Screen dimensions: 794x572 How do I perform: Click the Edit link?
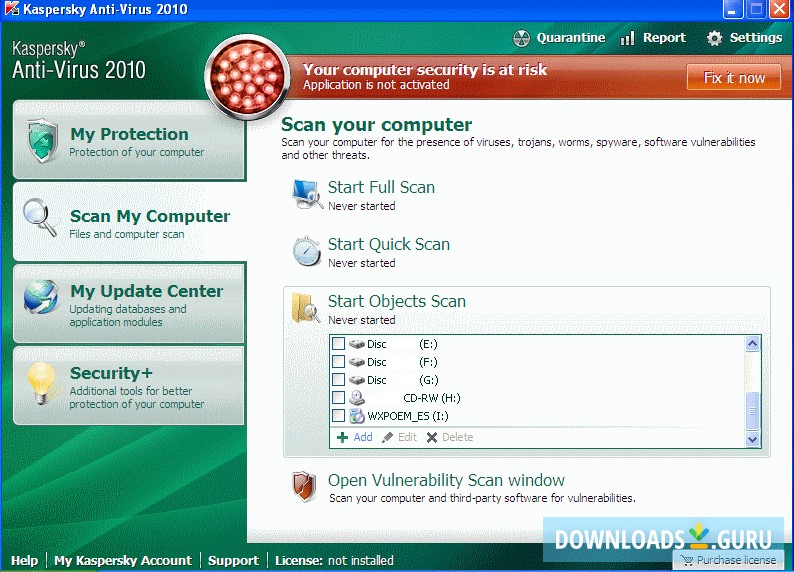(x=407, y=437)
